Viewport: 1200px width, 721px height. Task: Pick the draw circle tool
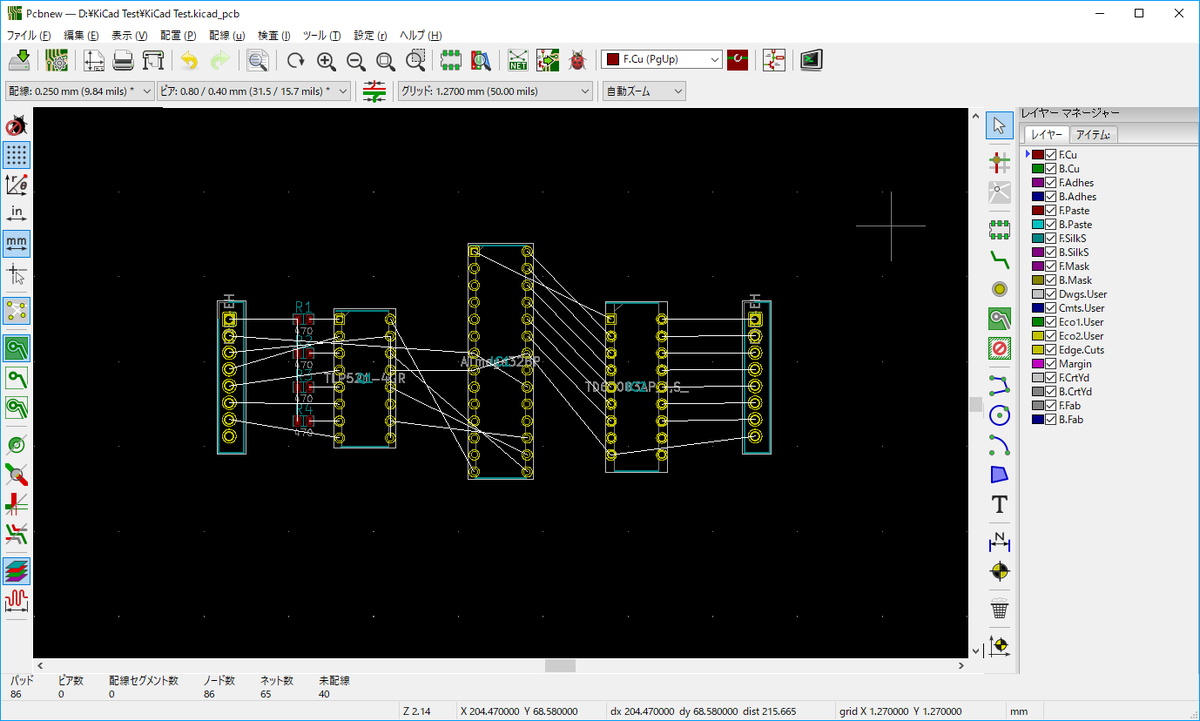click(999, 414)
